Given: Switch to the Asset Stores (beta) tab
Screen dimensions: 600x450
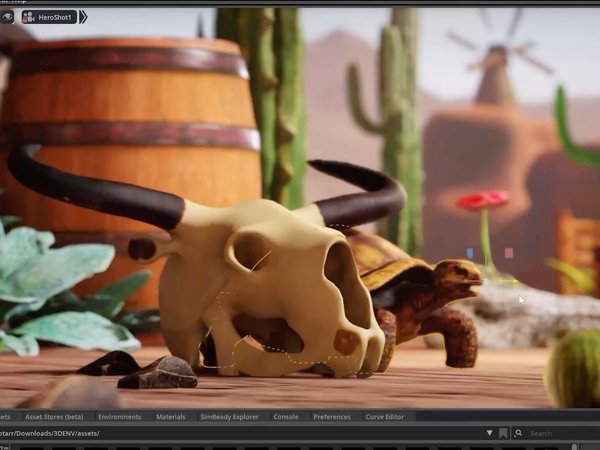Looking at the screenshot, I should (x=56, y=416).
